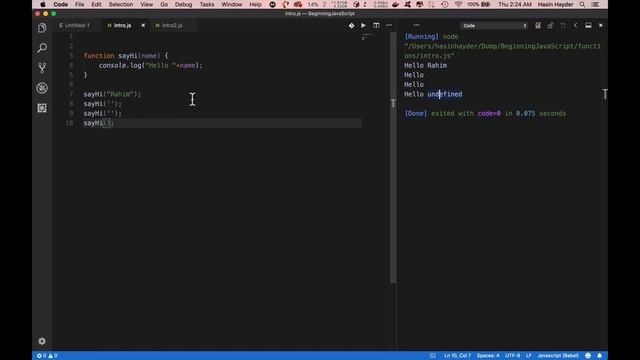Open the Edit menu
Screen dimensions: 640x360
click(x=96, y=4)
